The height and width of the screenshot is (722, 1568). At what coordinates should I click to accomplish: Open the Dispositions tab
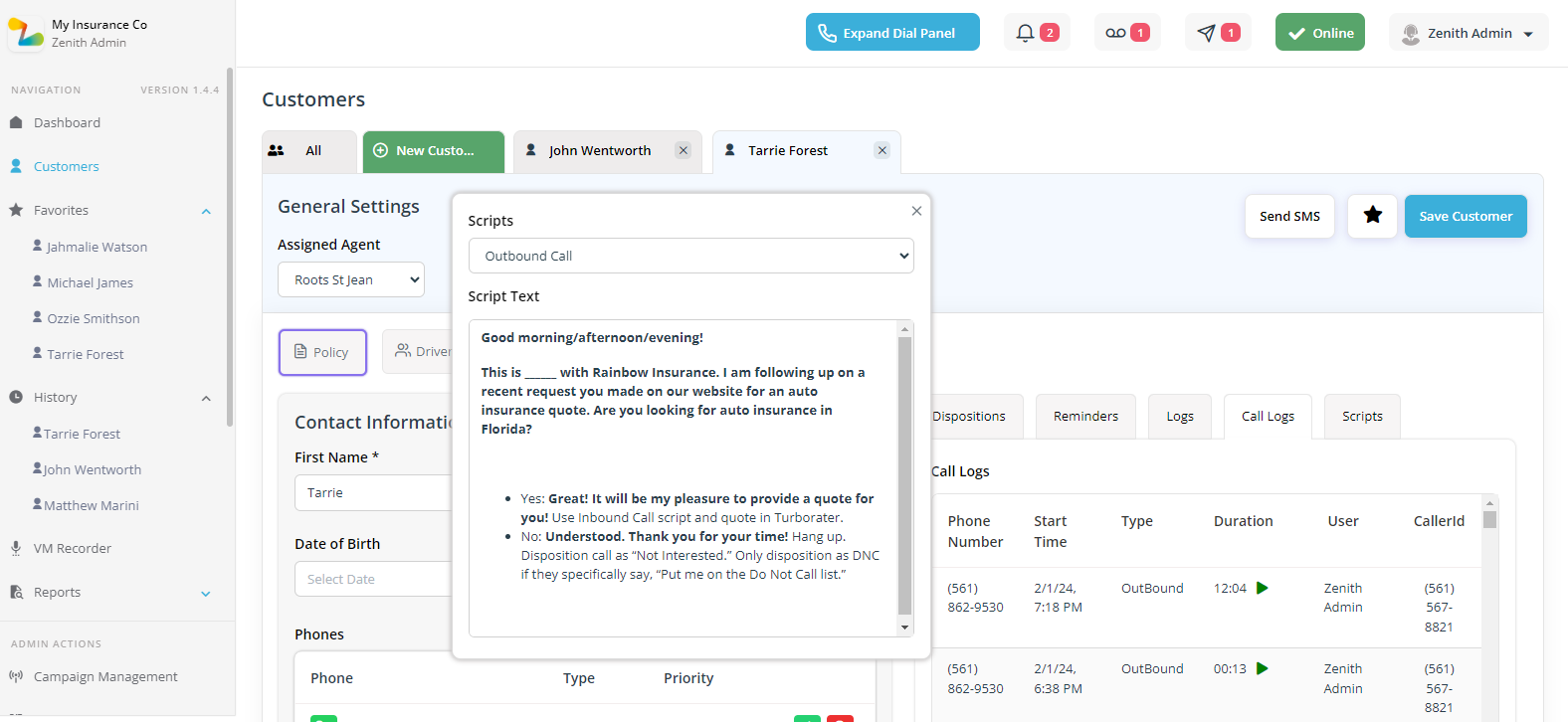[969, 417]
